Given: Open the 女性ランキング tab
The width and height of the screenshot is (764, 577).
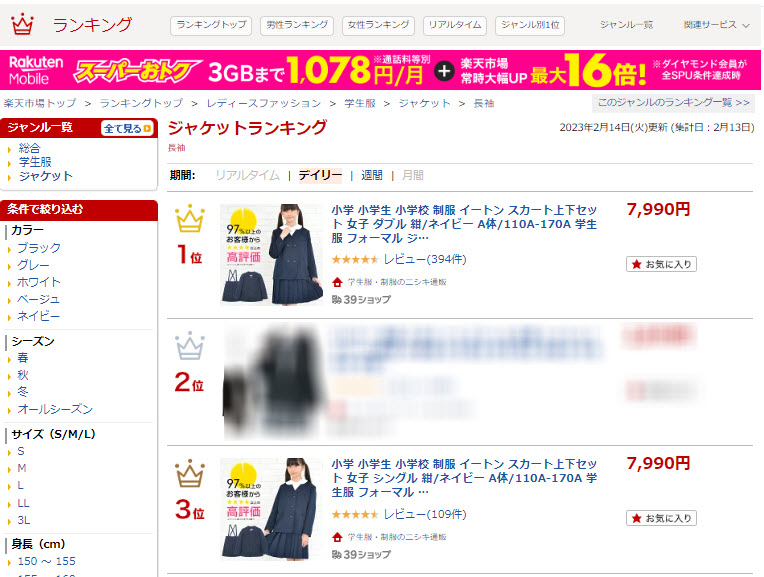Looking at the screenshot, I should (379, 25).
